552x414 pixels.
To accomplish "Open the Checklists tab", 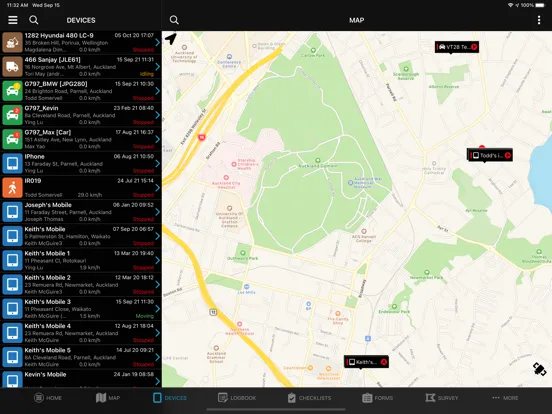I will click(309, 398).
